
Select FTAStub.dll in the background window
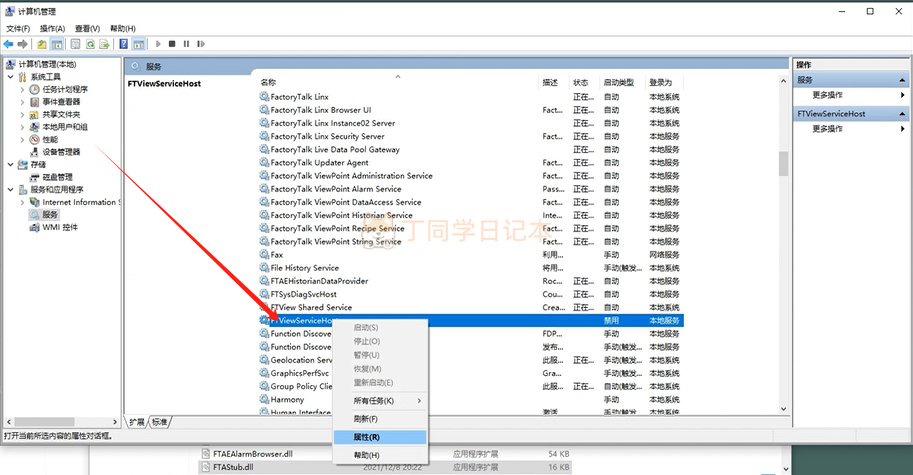pos(233,467)
